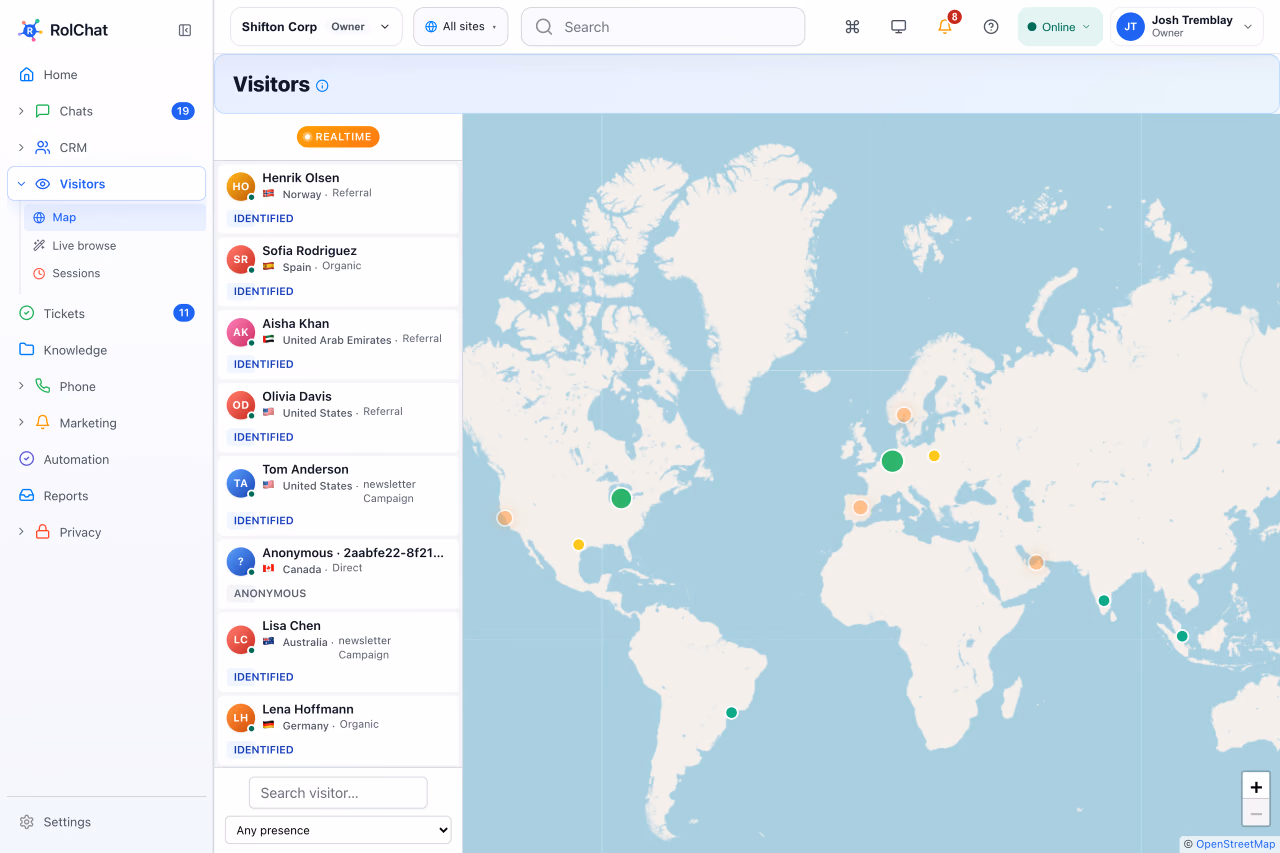The height and width of the screenshot is (853, 1280).
Task: Open Josh Tremblay account menu
Action: (x=1186, y=27)
